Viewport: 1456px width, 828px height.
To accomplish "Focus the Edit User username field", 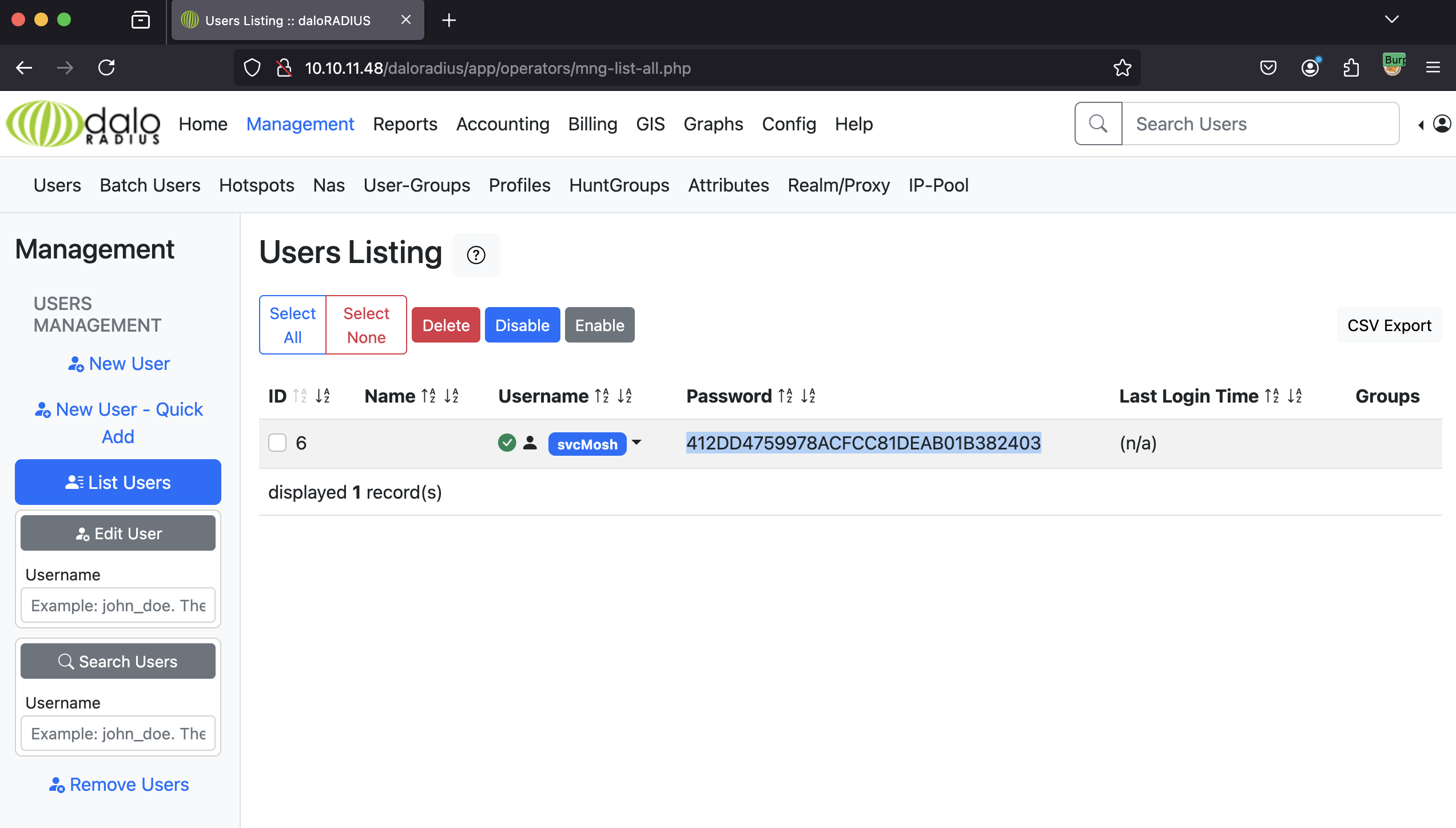I will (118, 605).
